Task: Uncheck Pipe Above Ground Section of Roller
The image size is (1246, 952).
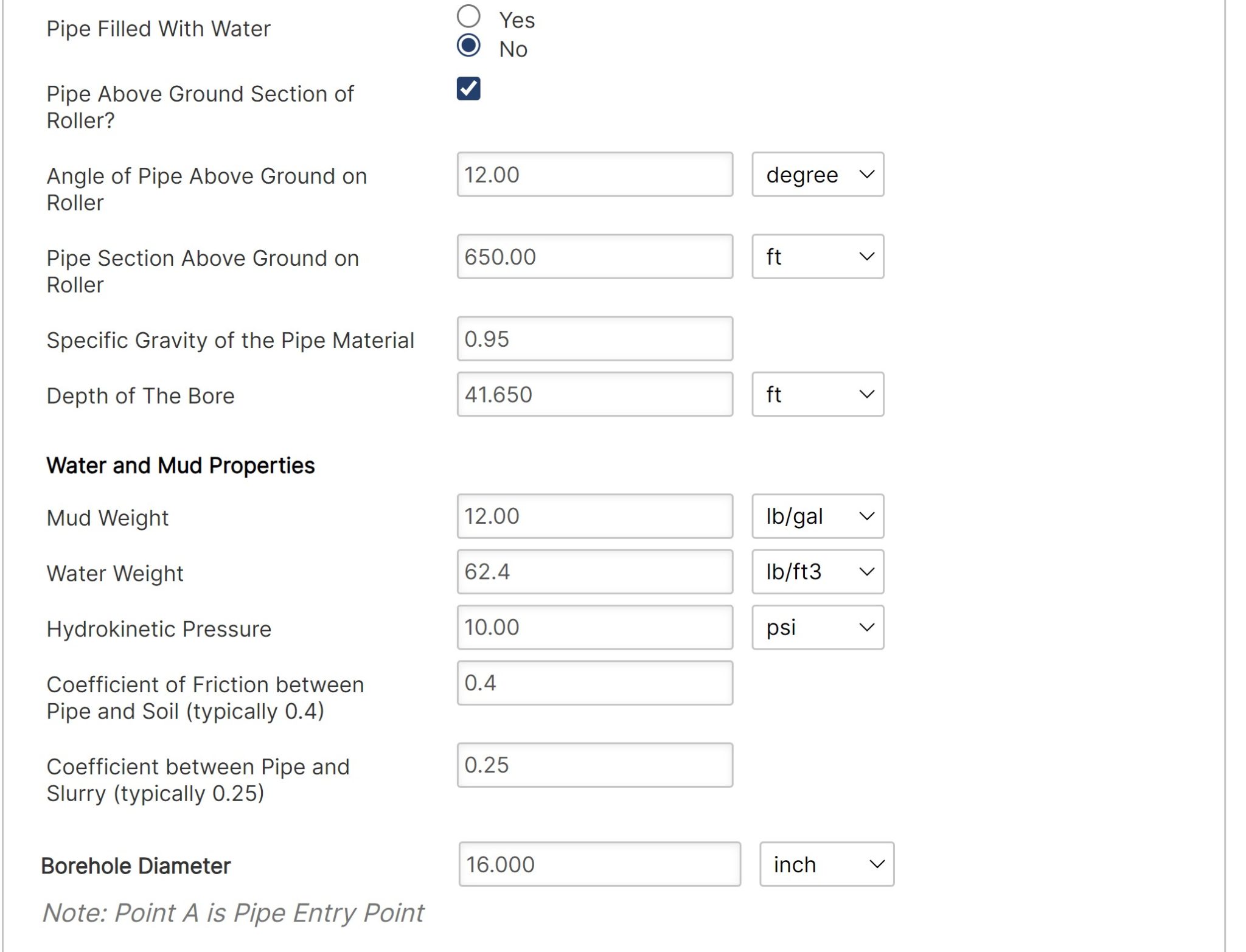Action: point(468,89)
